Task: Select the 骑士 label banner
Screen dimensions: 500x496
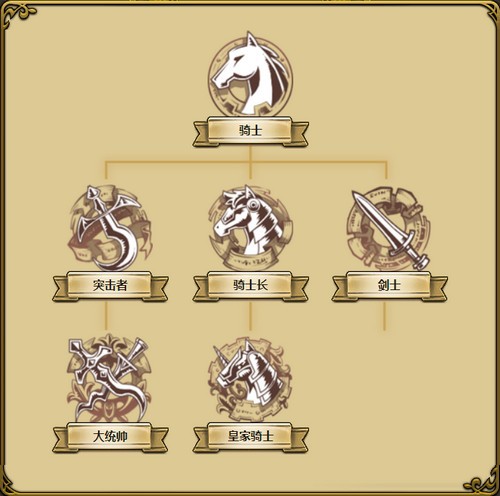Action: pyautogui.click(x=250, y=131)
